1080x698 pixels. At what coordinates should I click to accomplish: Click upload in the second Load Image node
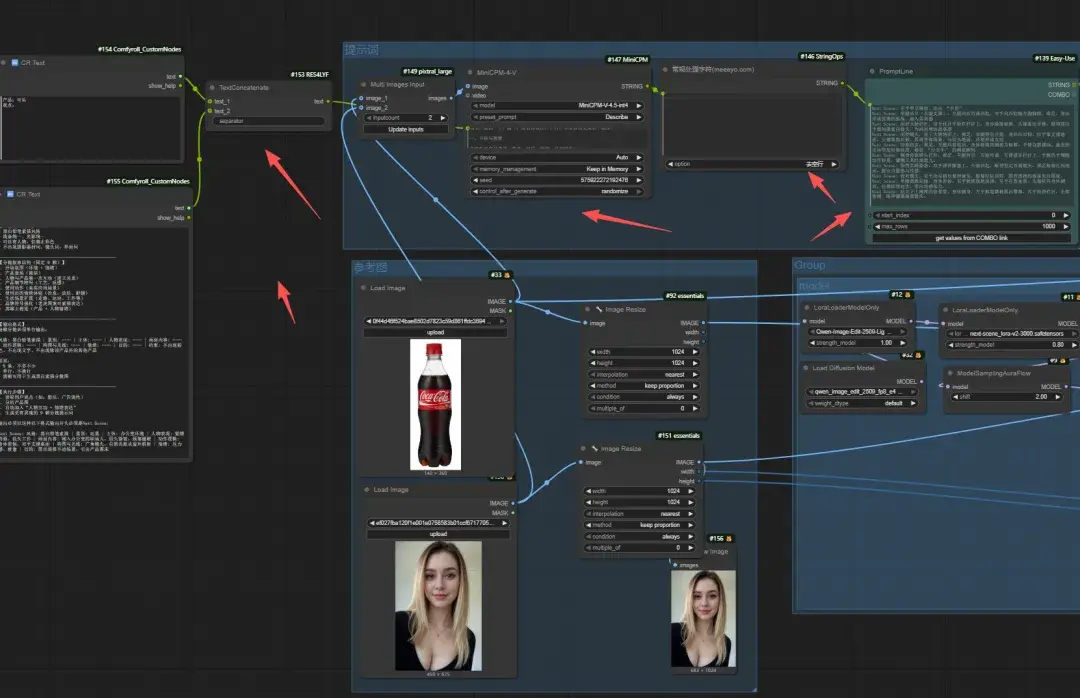click(438, 534)
